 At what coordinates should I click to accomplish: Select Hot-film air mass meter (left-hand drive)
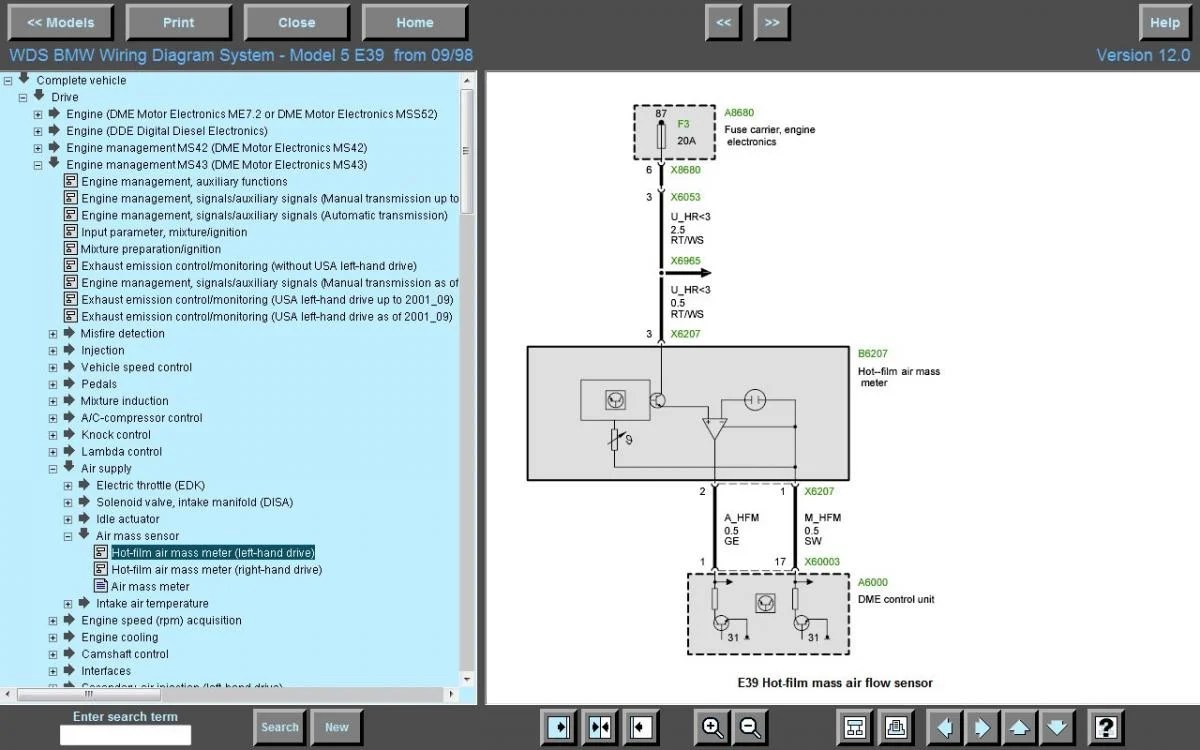click(213, 553)
